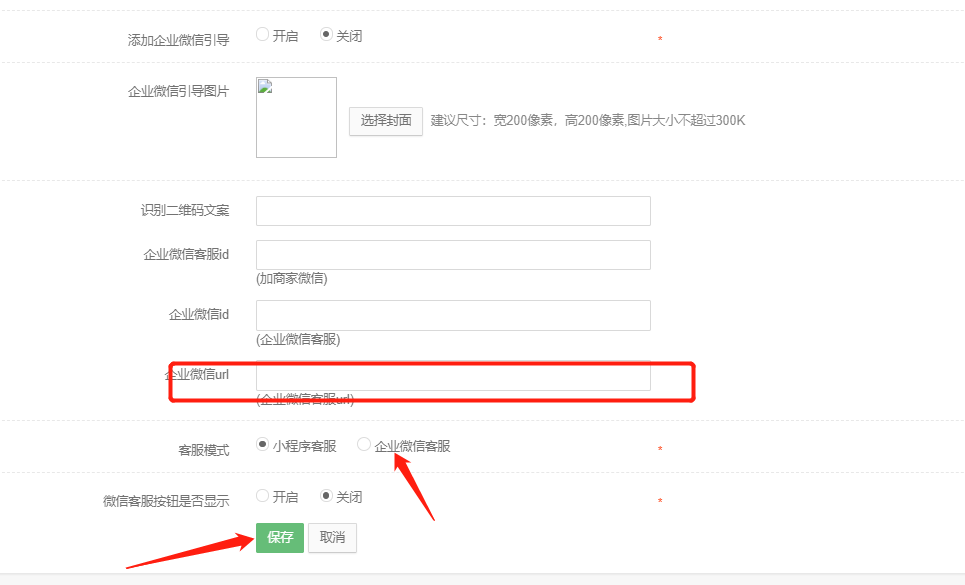This screenshot has height=585, width=965.
Task: Select 关闭 for 添加企业微信引导
Action: (327, 34)
